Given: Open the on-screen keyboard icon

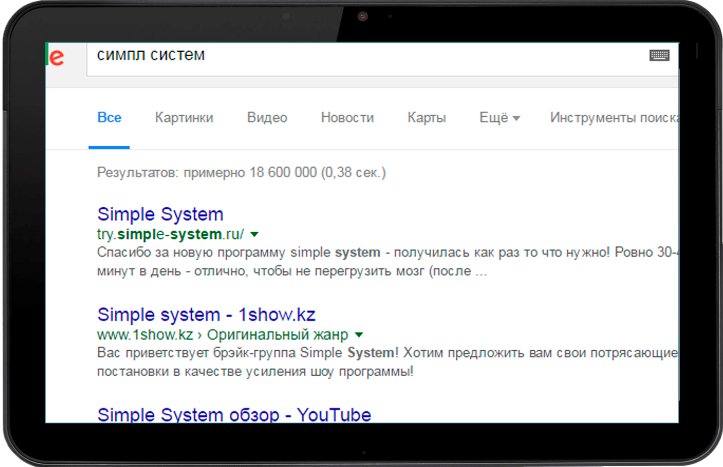Looking at the screenshot, I should [659, 55].
